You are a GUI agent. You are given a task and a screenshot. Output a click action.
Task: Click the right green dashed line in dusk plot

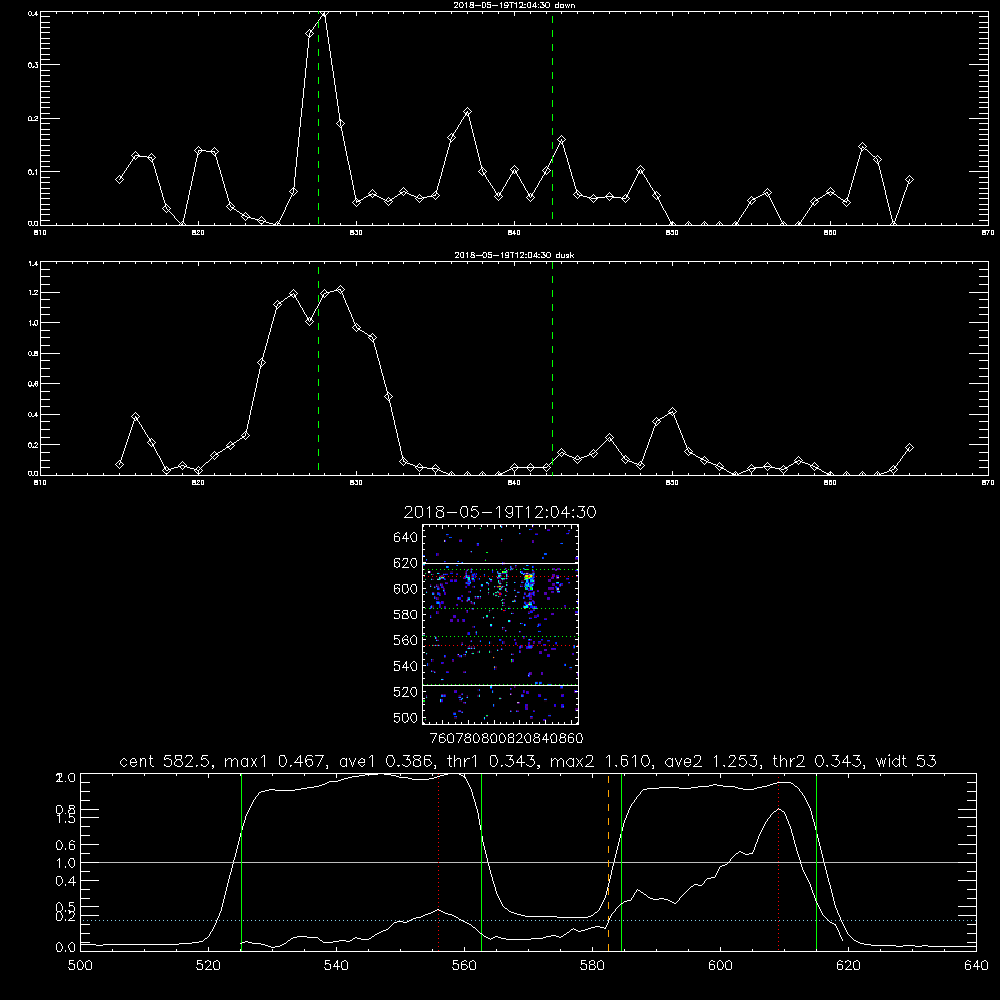coord(552,369)
